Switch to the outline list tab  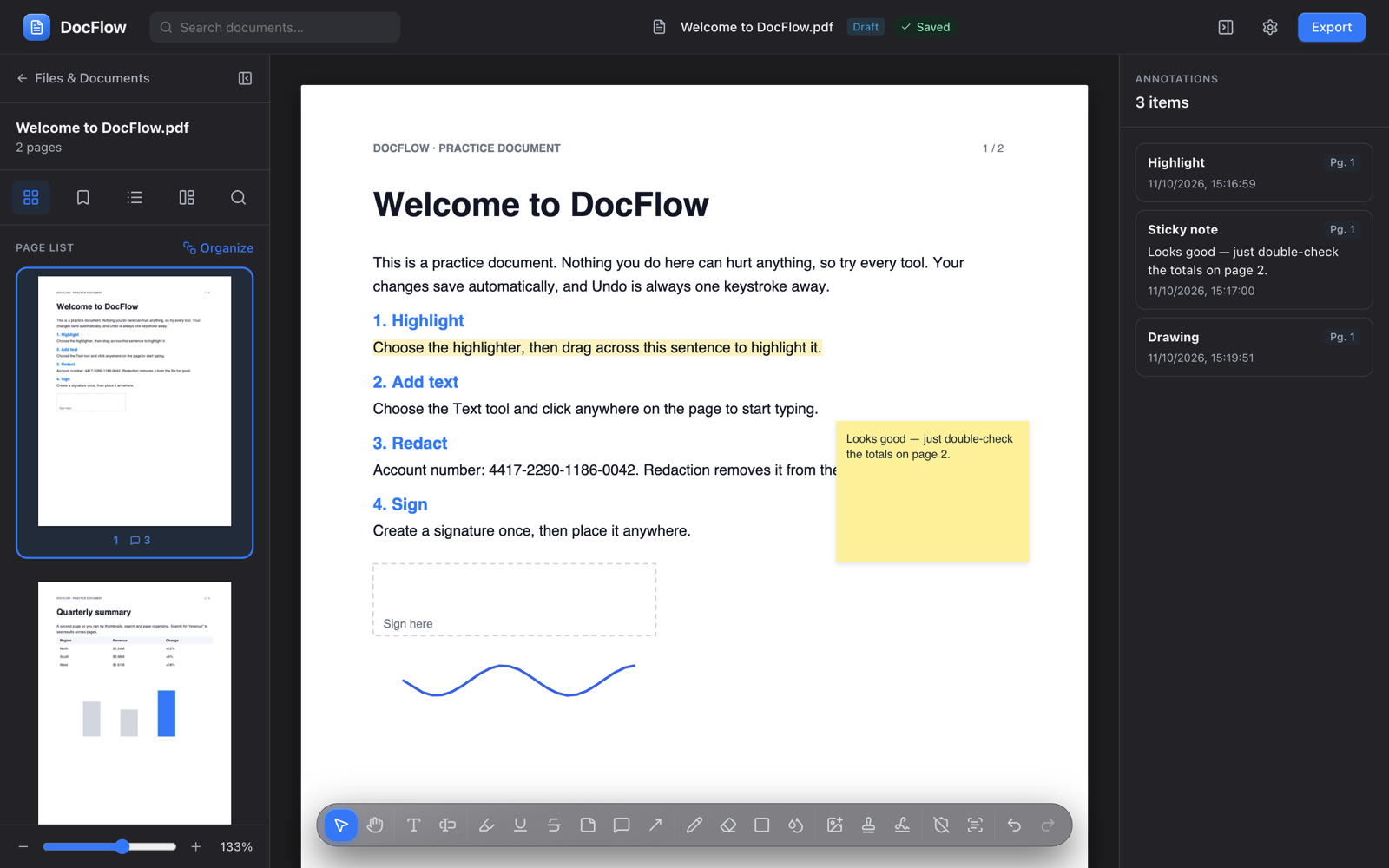[135, 197]
